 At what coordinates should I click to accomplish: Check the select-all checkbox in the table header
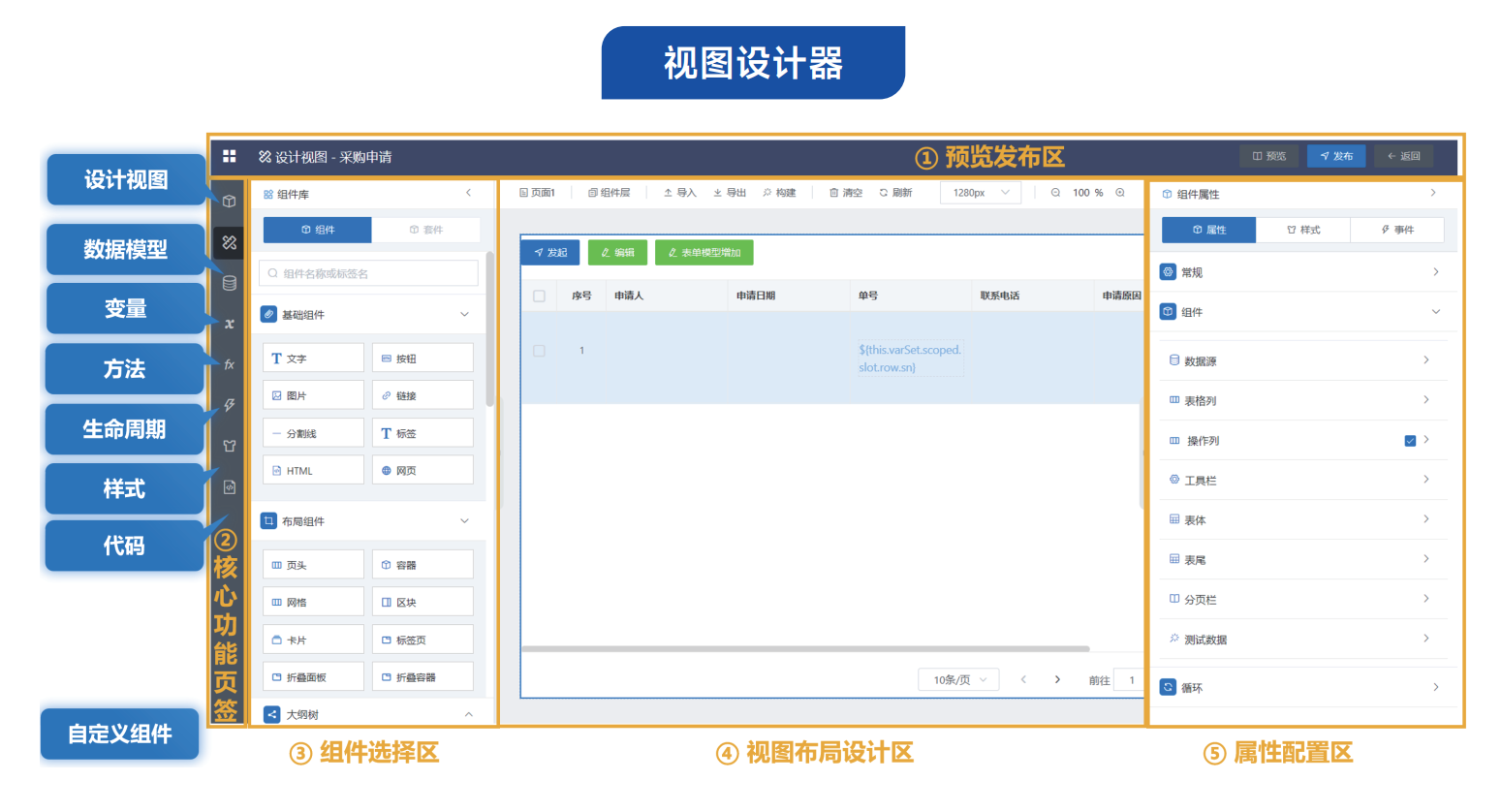[x=540, y=295]
